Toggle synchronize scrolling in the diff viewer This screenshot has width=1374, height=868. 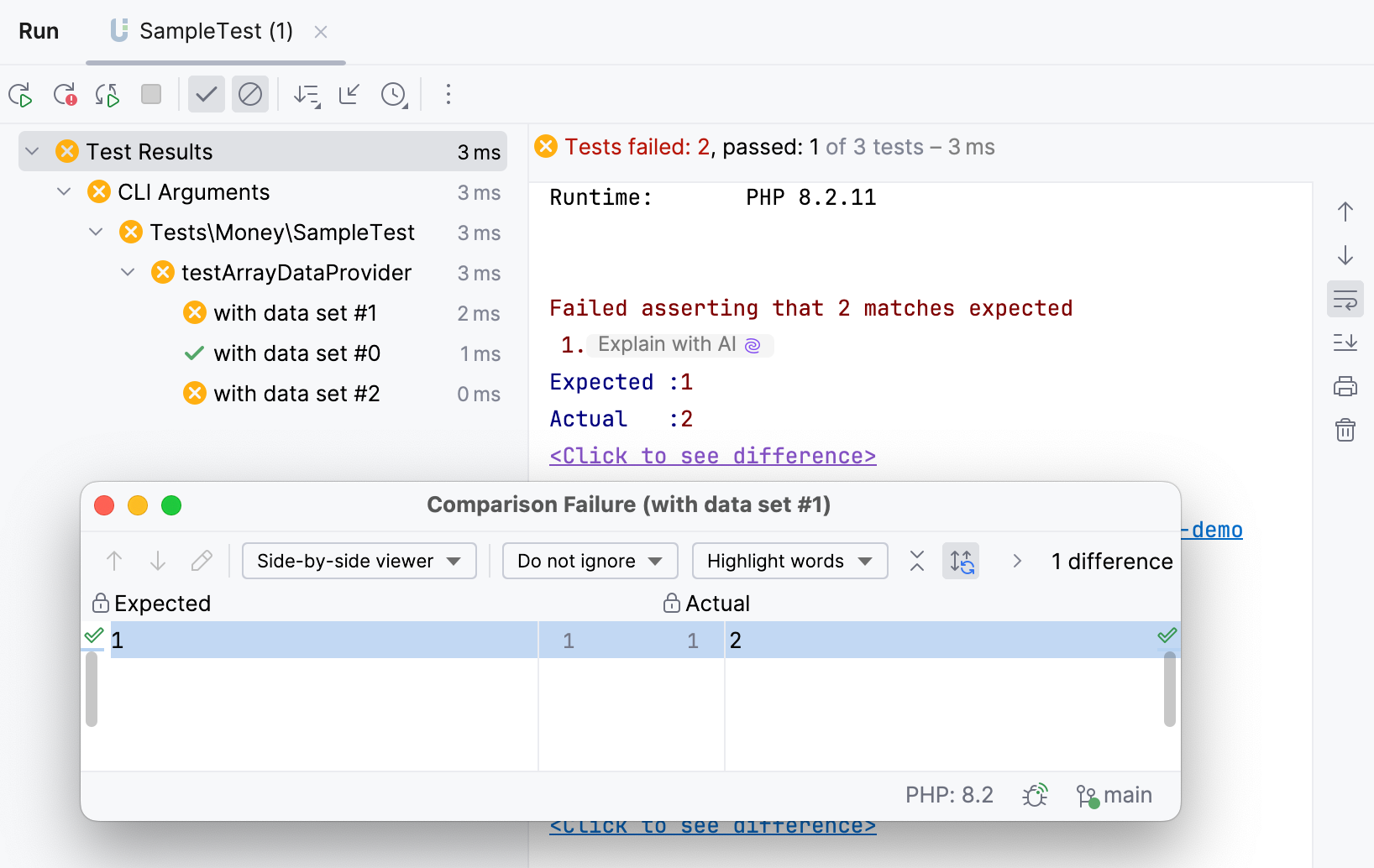tap(961, 561)
